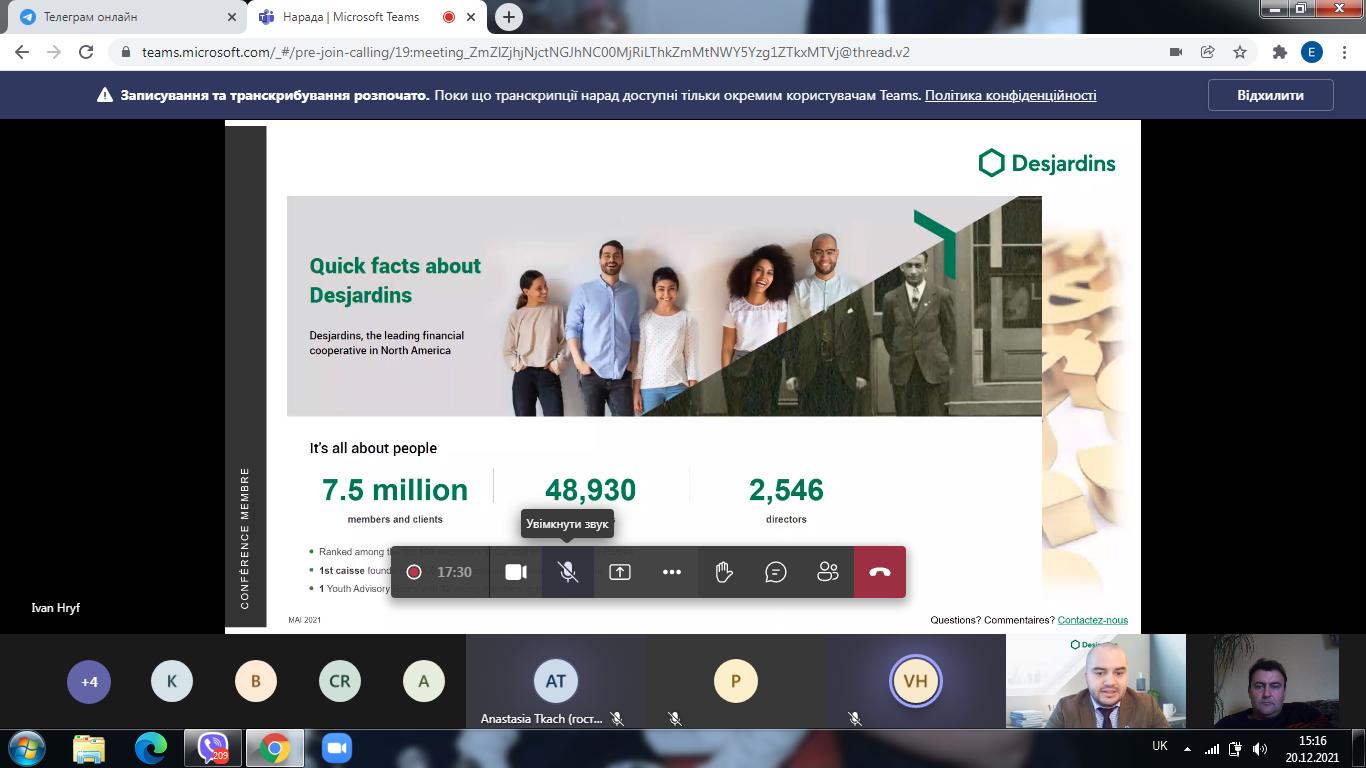Share this page from address bar
The width and height of the screenshot is (1366, 768).
coord(1208,52)
